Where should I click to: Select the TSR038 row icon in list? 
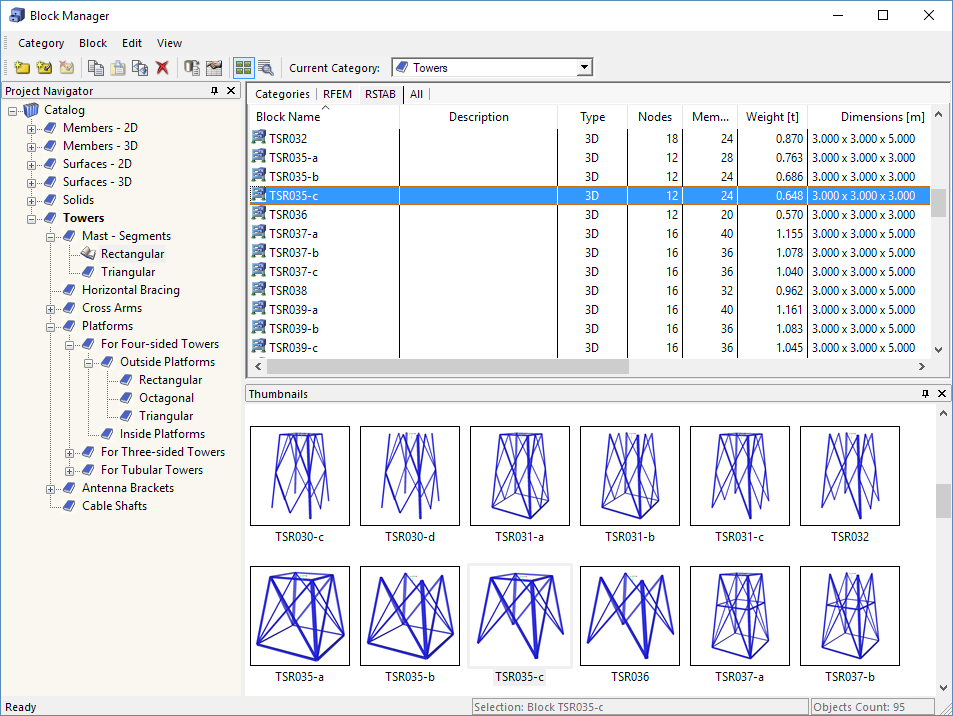point(259,291)
